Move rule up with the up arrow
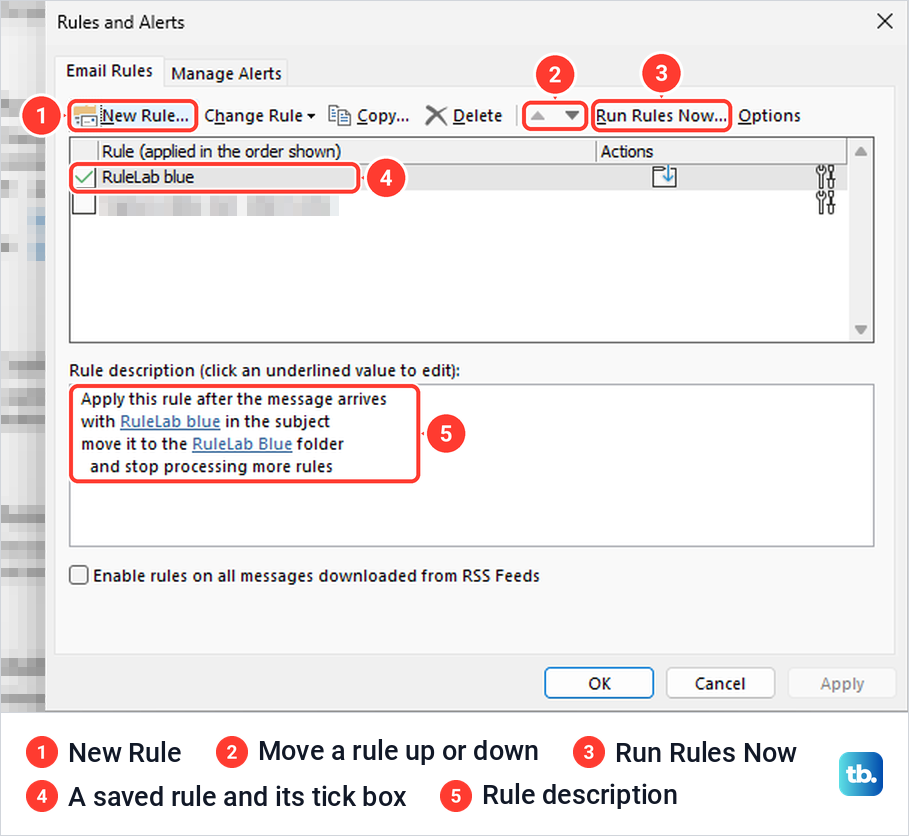The height and width of the screenshot is (836, 909). tap(538, 115)
